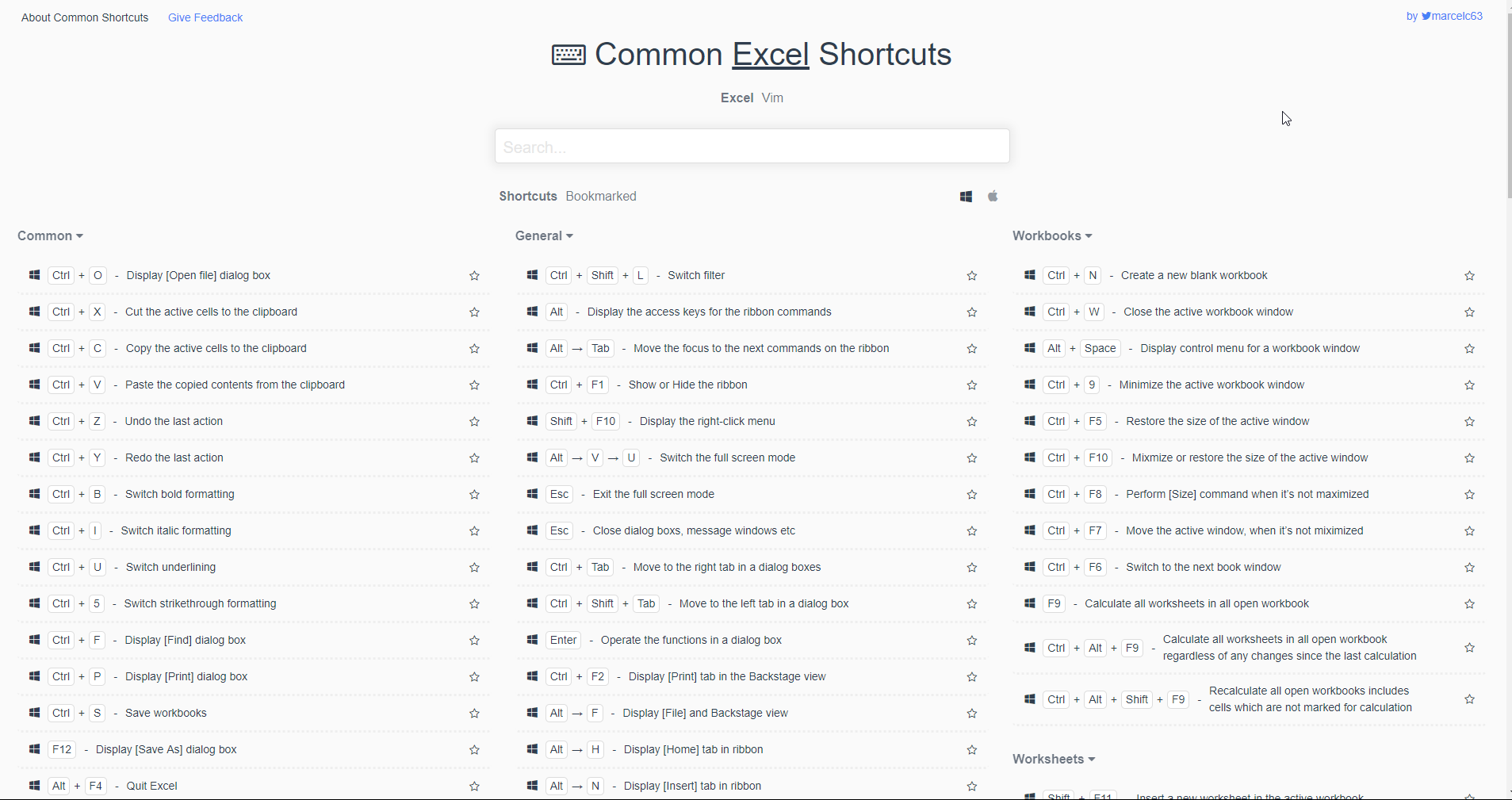Bookmark the Quit Excel shortcut

click(x=474, y=787)
